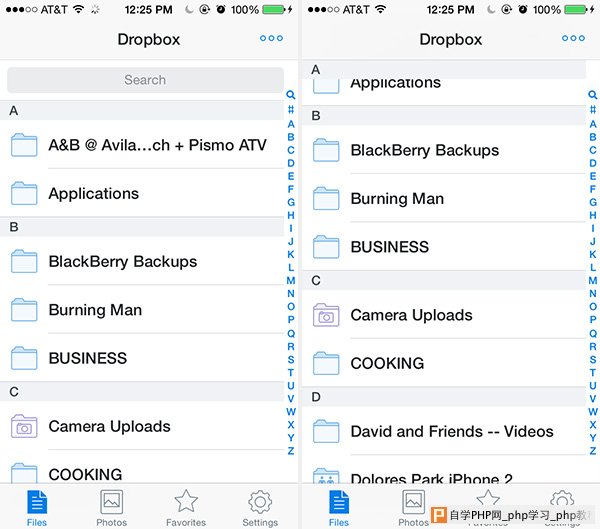Image resolution: width=600 pixels, height=529 pixels.
Task: Select 'Burning Man' text in right screen
Action: pyautogui.click(x=397, y=199)
